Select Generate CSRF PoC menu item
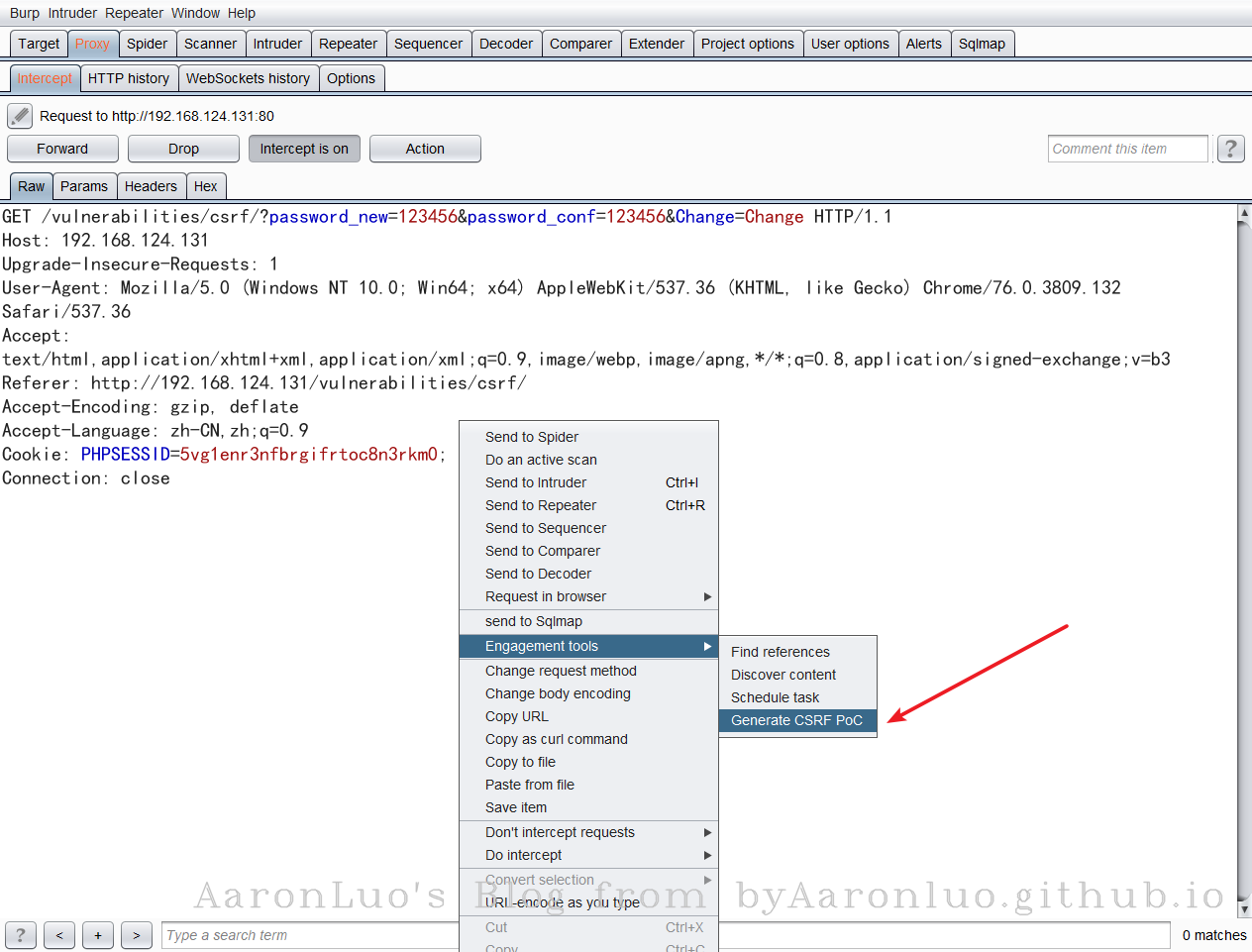The image size is (1252, 952). [x=796, y=720]
